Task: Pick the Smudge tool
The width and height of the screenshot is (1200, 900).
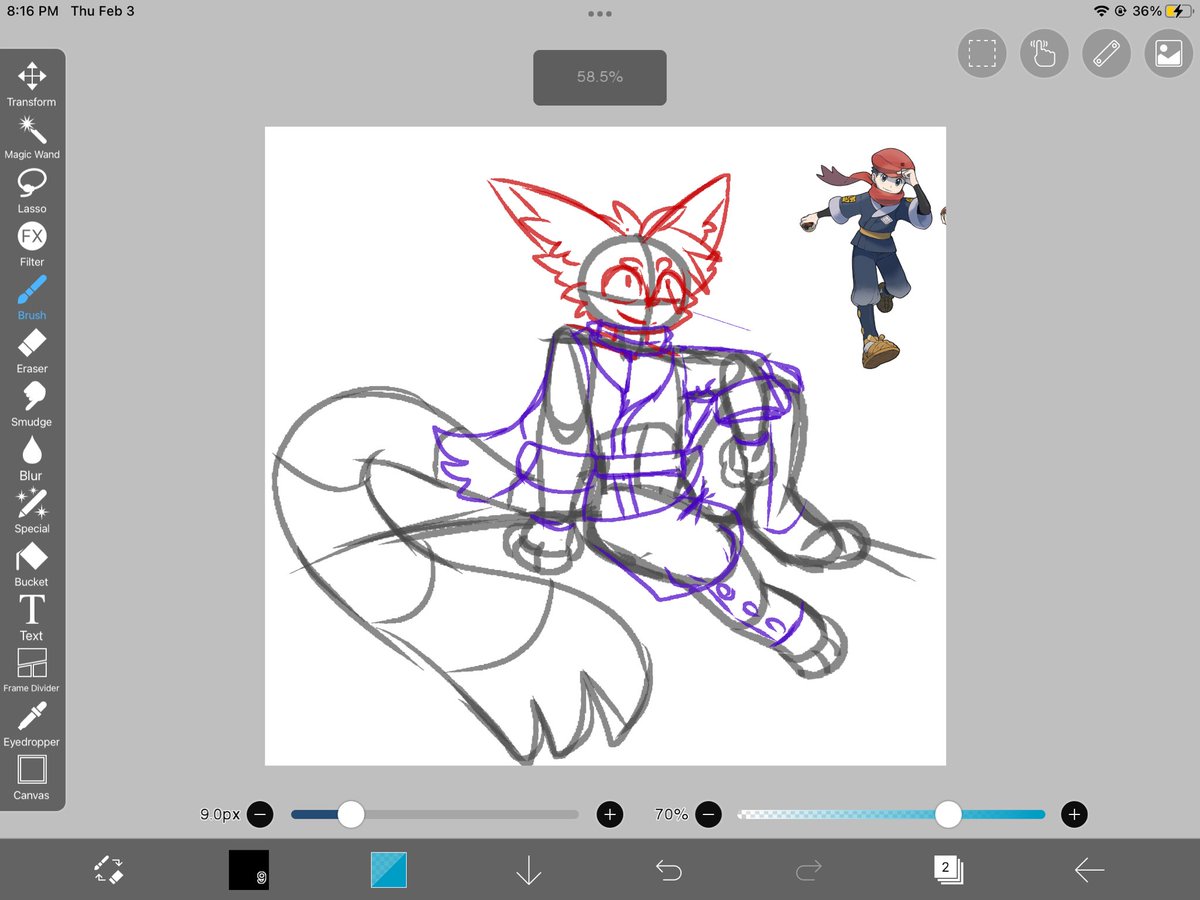Action: click(x=32, y=404)
